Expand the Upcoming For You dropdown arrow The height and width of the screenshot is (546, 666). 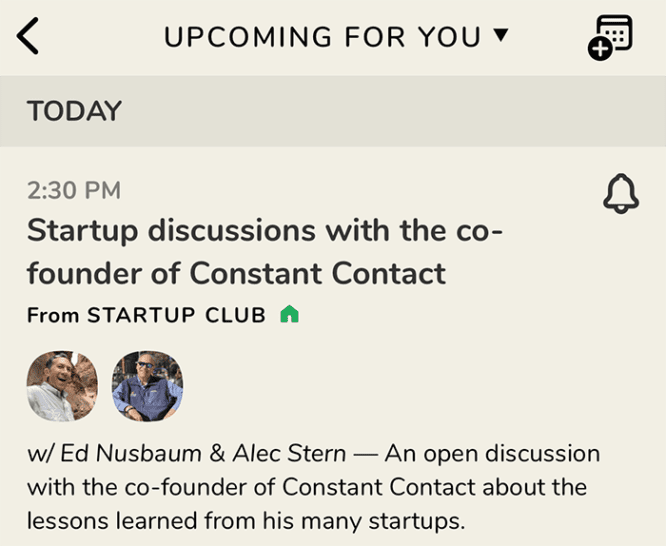501,36
